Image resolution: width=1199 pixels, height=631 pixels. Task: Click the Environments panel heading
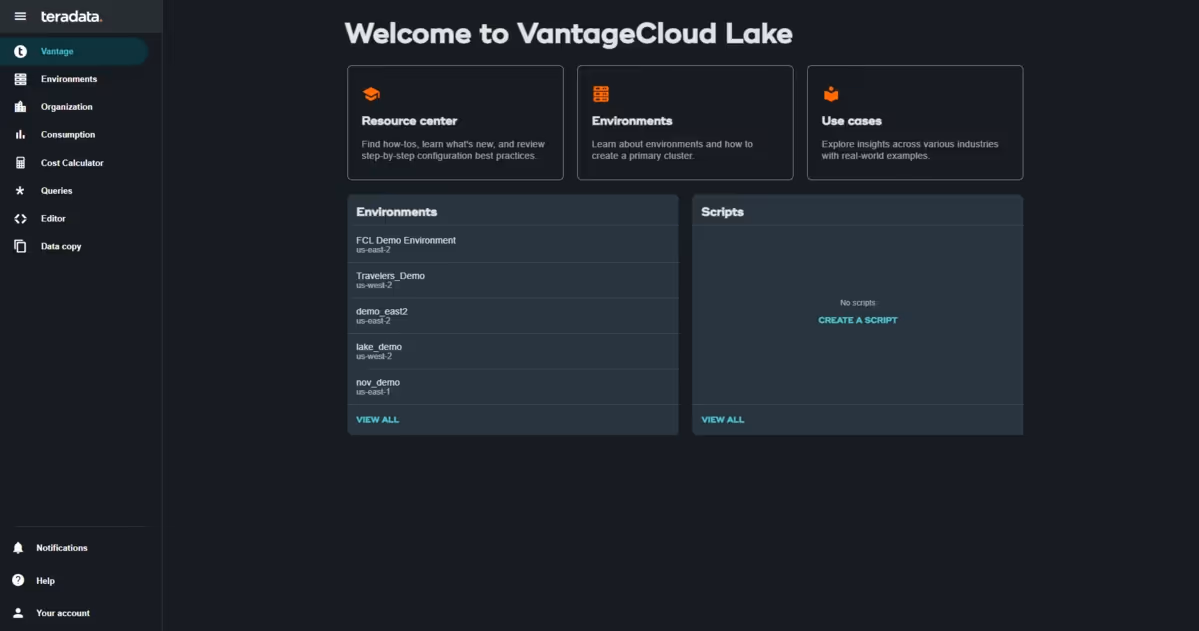(396, 212)
